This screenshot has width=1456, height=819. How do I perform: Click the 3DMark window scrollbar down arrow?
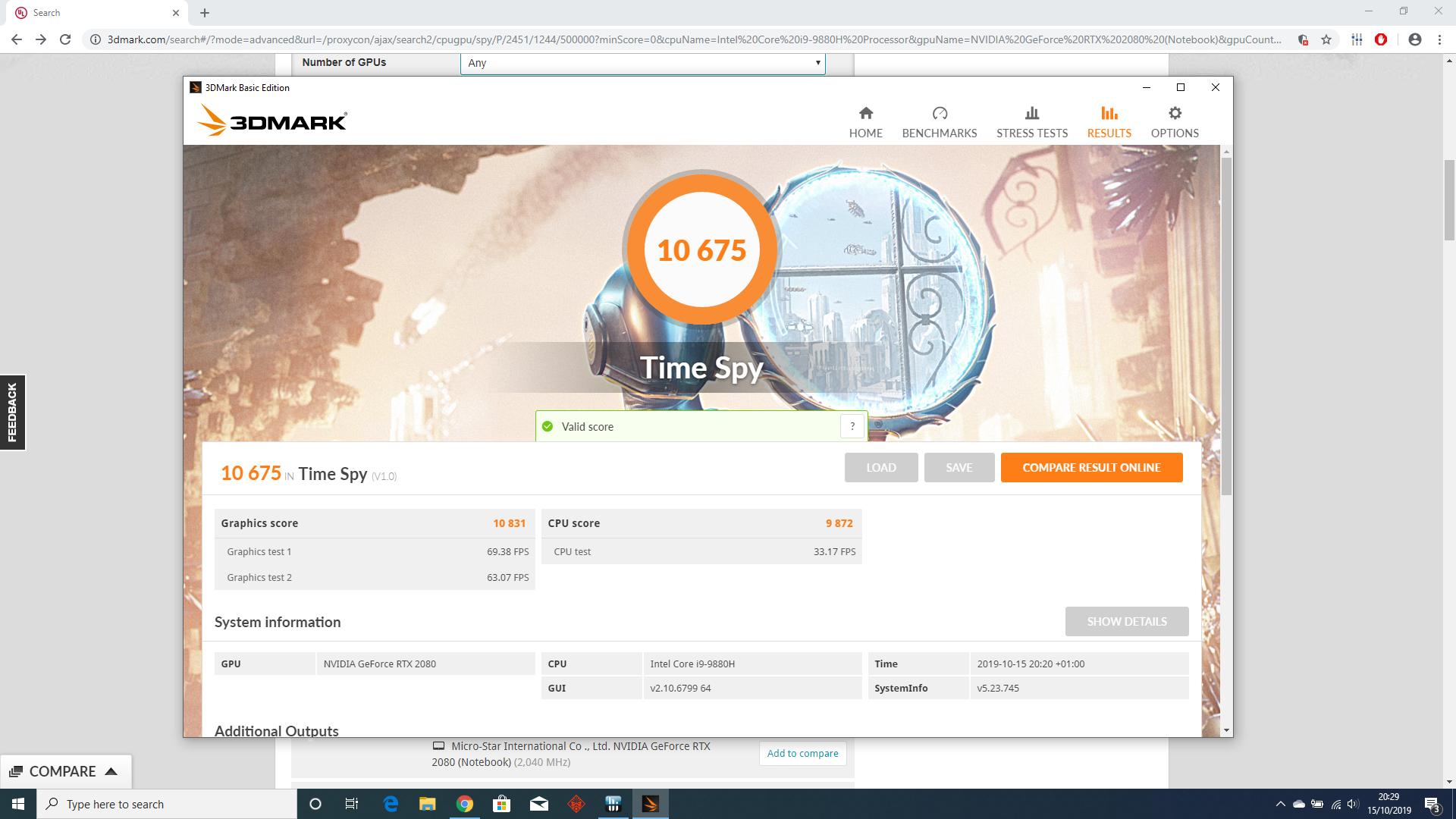pyautogui.click(x=1226, y=730)
